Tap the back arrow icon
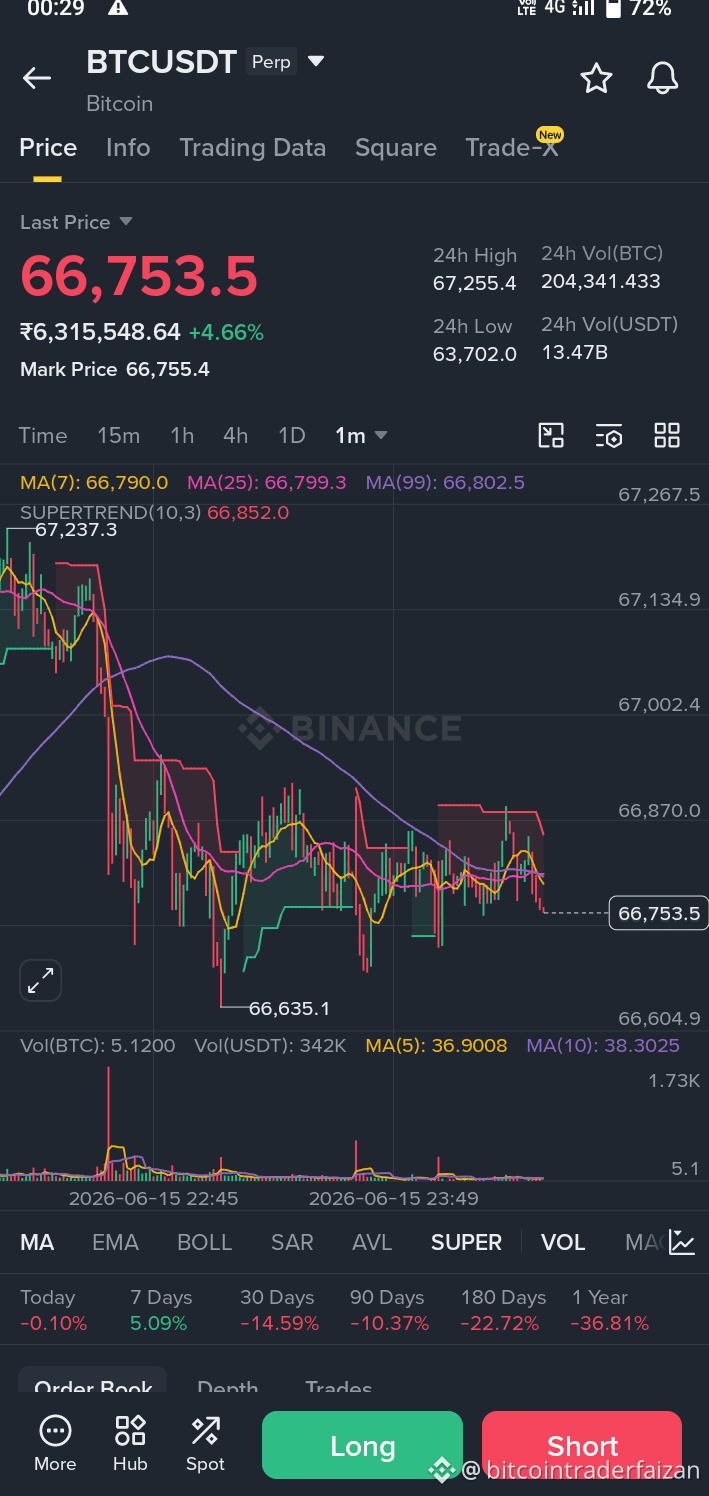This screenshot has height=1496, width=709. [37, 78]
